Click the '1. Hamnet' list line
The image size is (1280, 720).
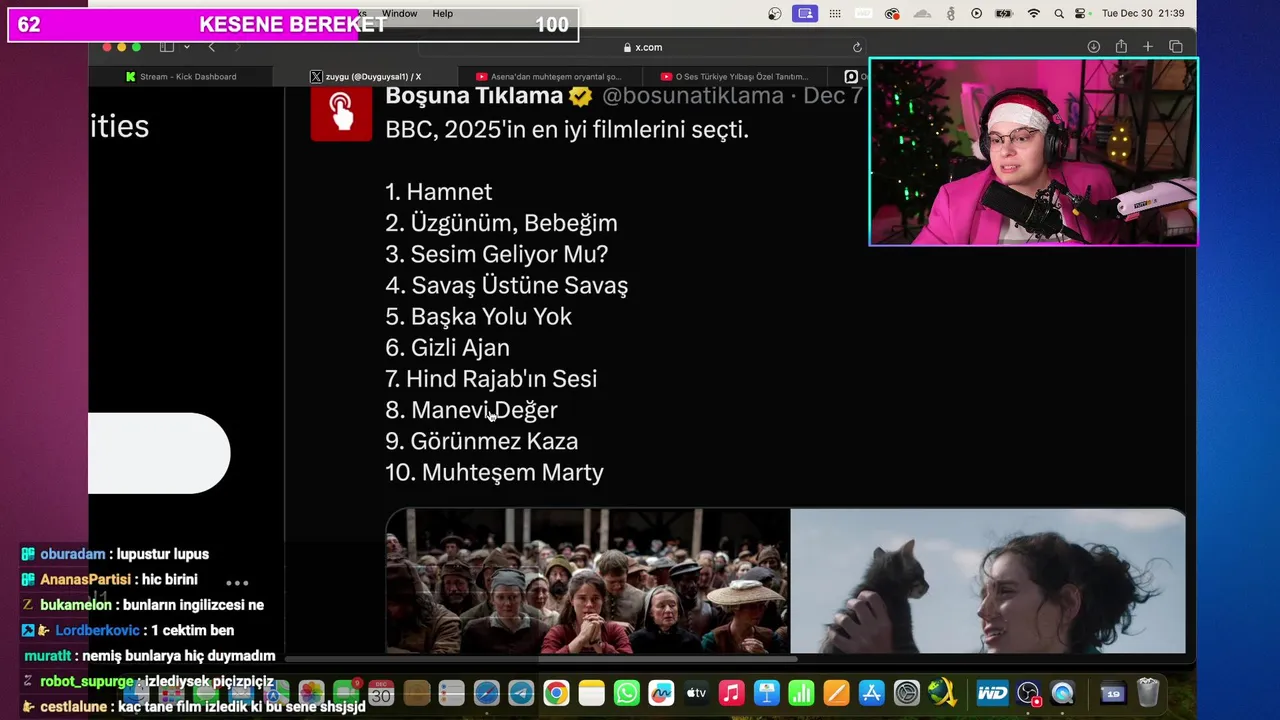point(439,192)
